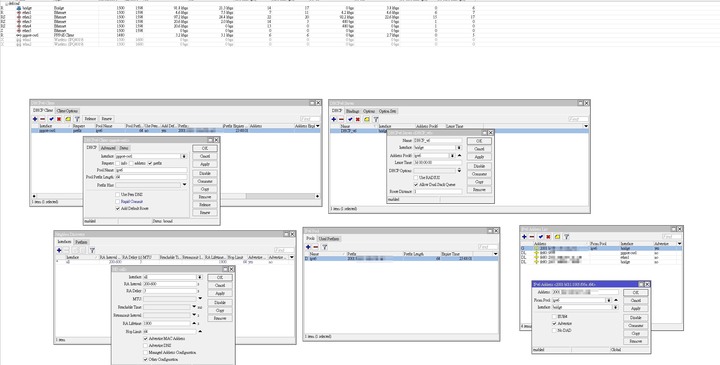720x365 pixels.
Task: Remove entry in IPv6 Pool window
Action: pos(315,247)
